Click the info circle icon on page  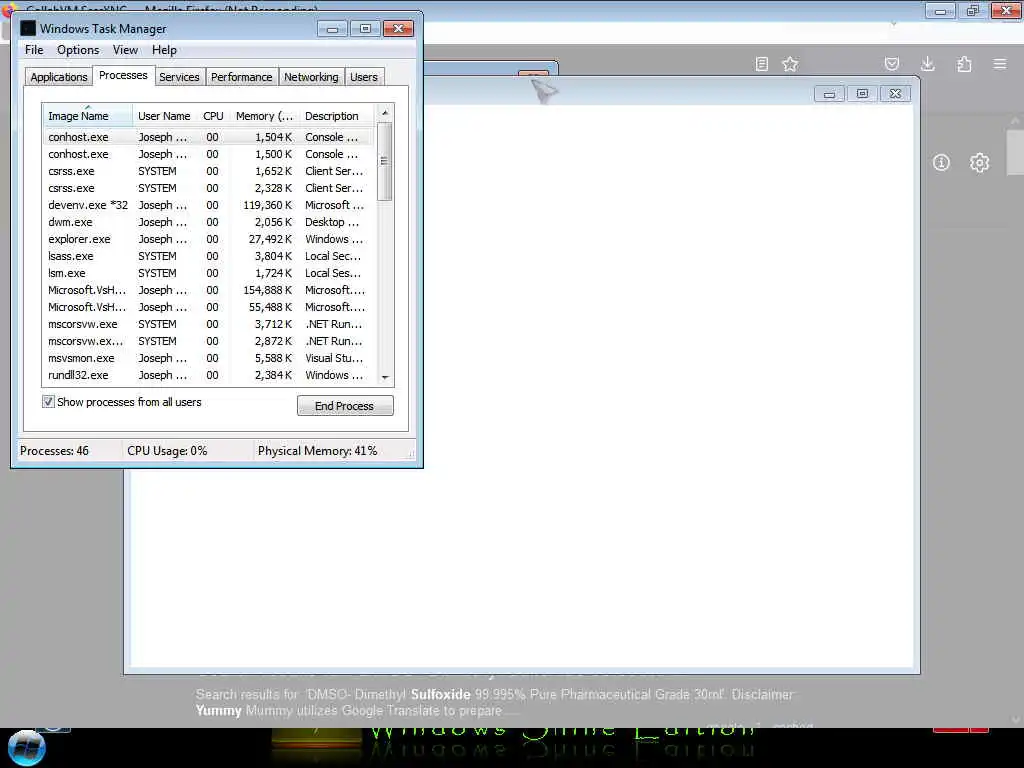[x=941, y=163]
